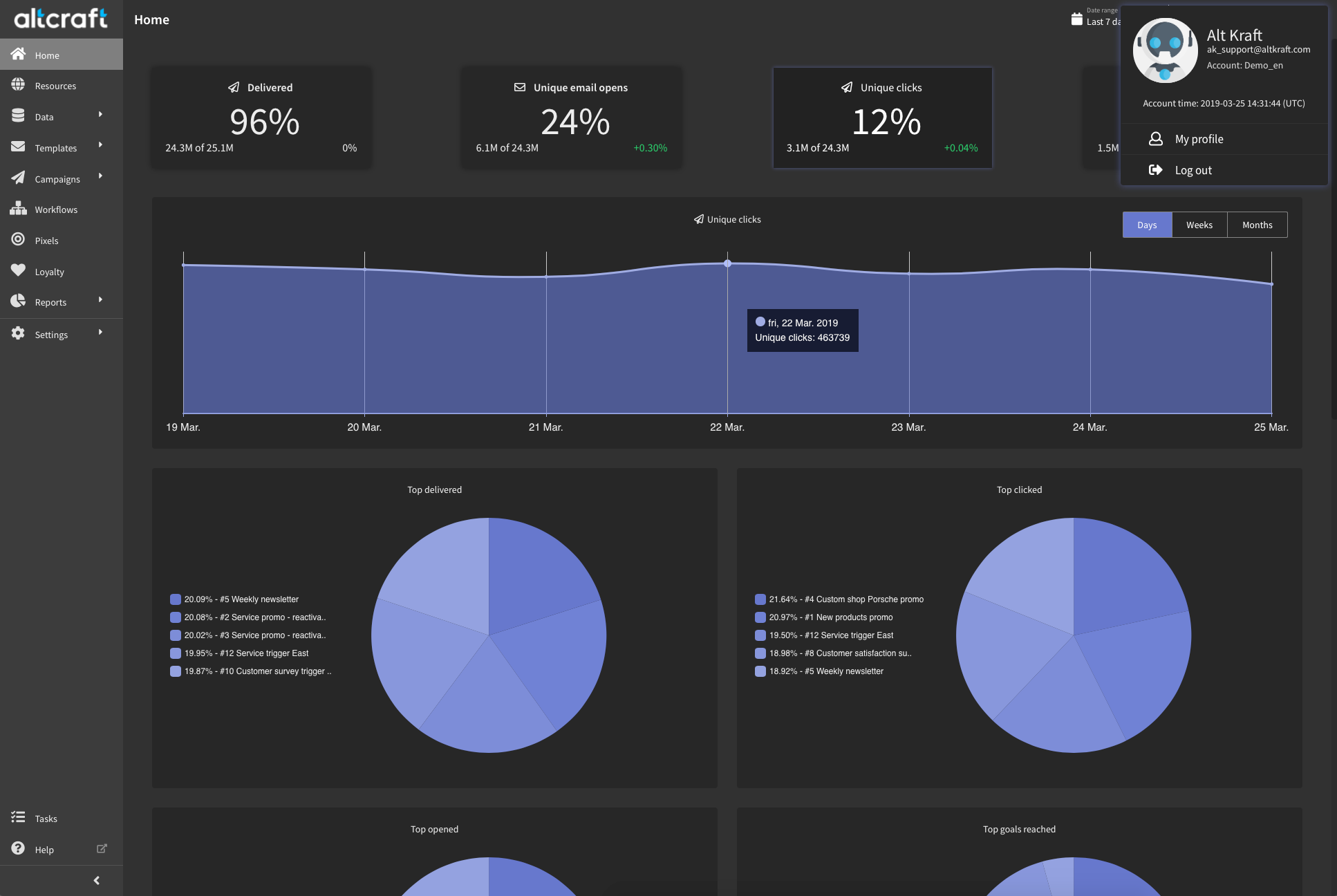Expand the Settings submenu arrow
The image size is (1337, 896).
point(101,333)
